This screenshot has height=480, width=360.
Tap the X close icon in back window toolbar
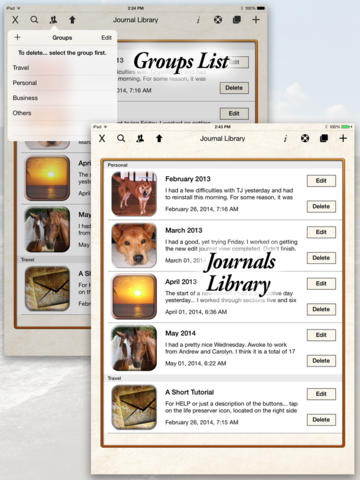pyautogui.click(x=15, y=20)
